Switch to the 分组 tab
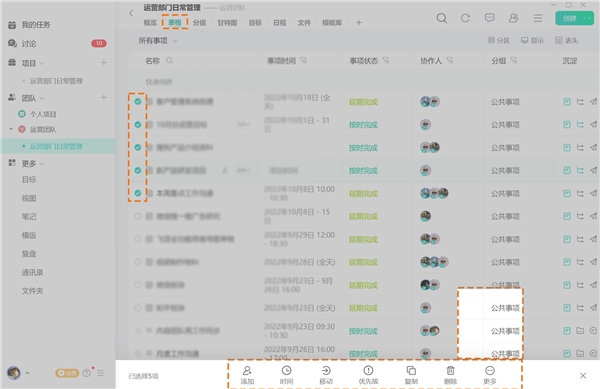The height and width of the screenshot is (389, 600). (199, 23)
